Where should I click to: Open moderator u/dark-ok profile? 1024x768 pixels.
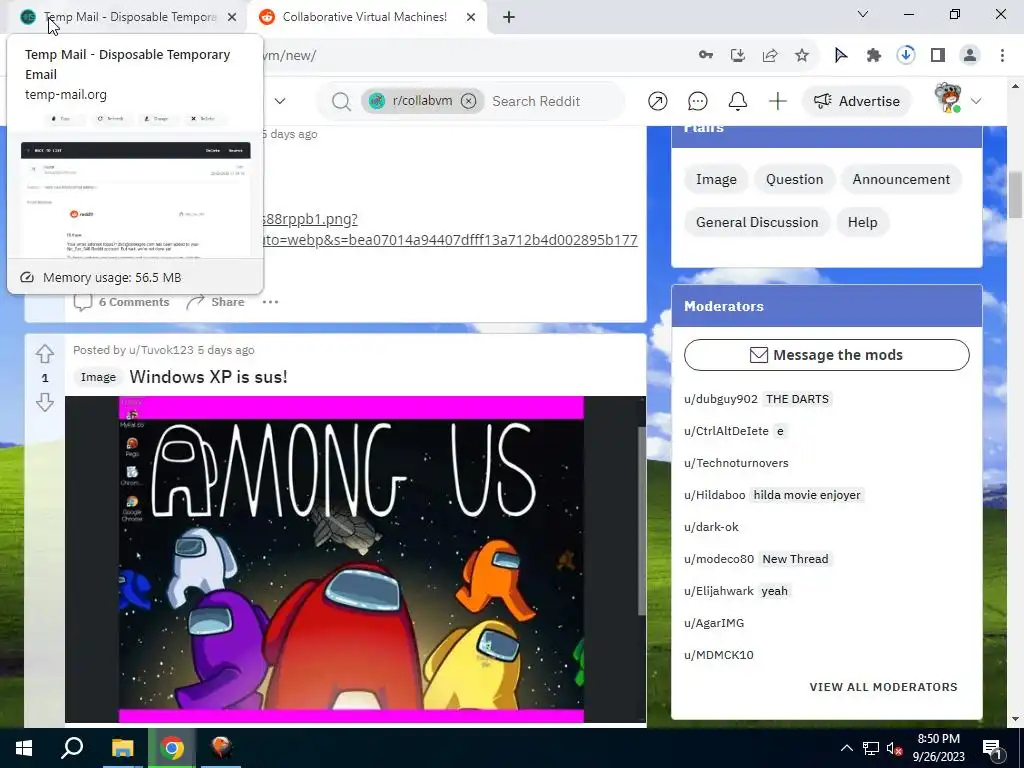[711, 527]
